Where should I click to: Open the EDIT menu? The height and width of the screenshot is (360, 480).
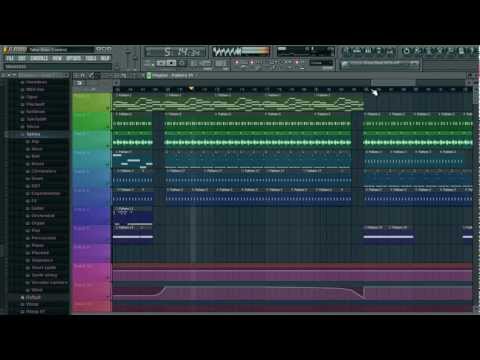[22, 58]
